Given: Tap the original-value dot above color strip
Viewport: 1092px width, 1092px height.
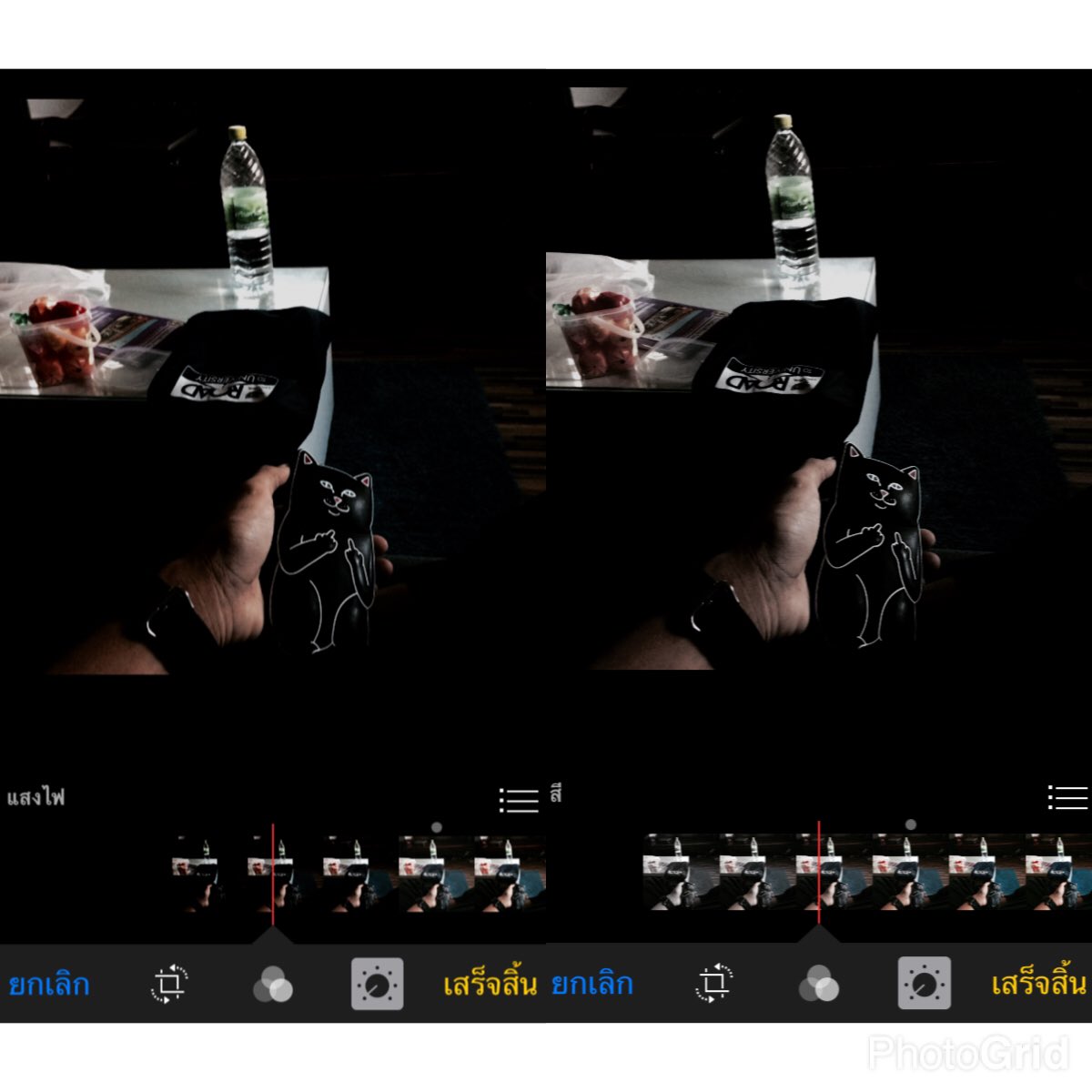Looking at the screenshot, I should click(x=911, y=824).
